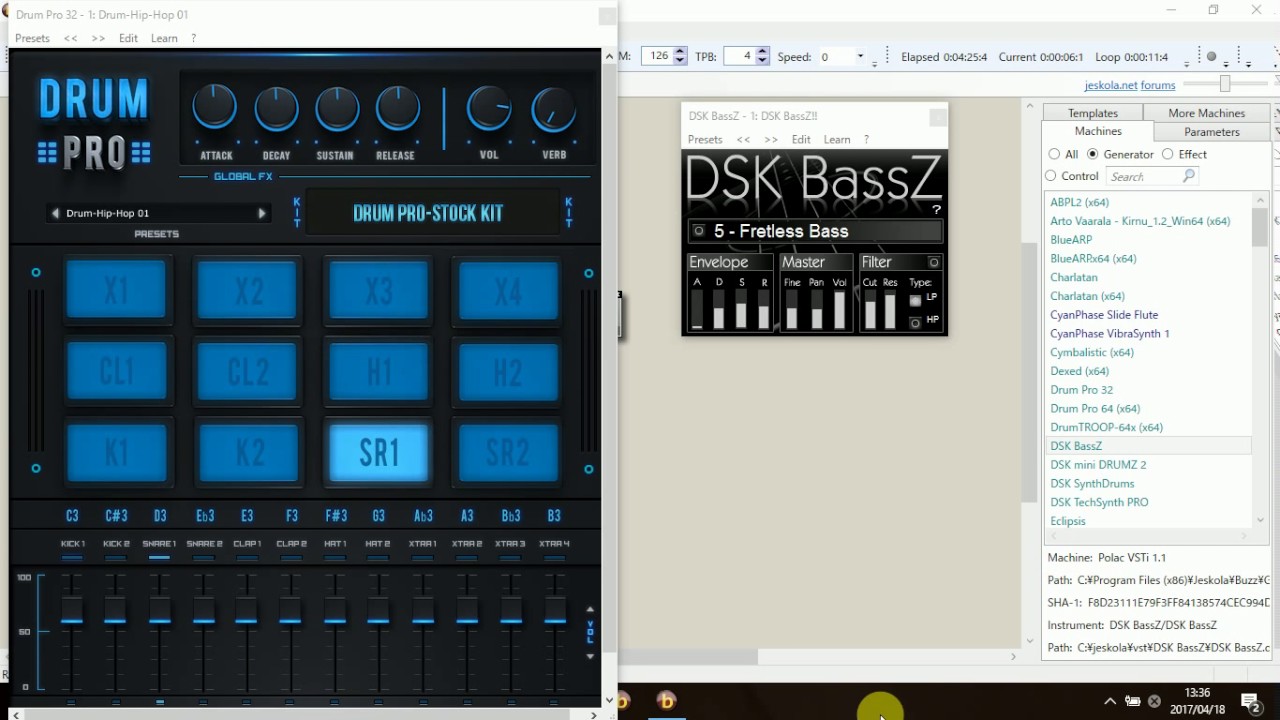The image size is (1280, 720).
Task: Go to previous Drum Pro preset arrow
Action: point(55,213)
